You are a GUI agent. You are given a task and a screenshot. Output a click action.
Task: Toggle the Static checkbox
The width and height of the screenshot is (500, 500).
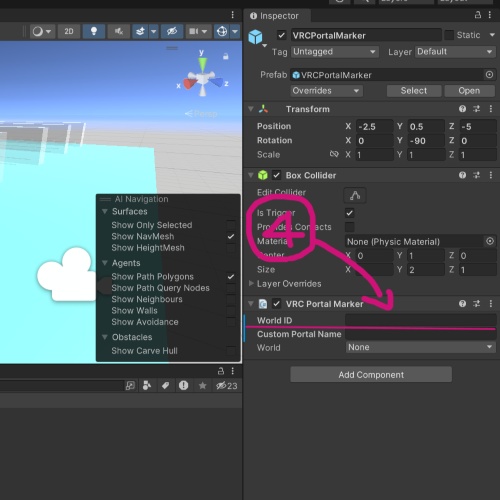[449, 35]
